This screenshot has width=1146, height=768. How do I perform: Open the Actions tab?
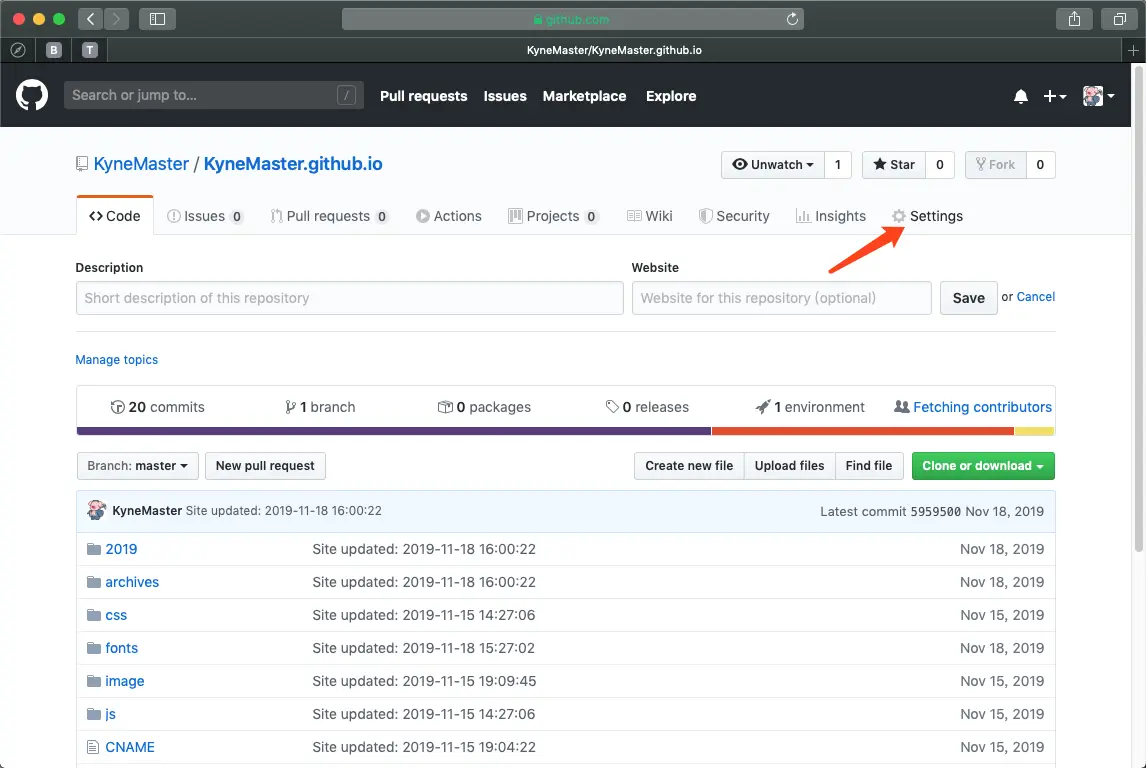click(x=449, y=216)
